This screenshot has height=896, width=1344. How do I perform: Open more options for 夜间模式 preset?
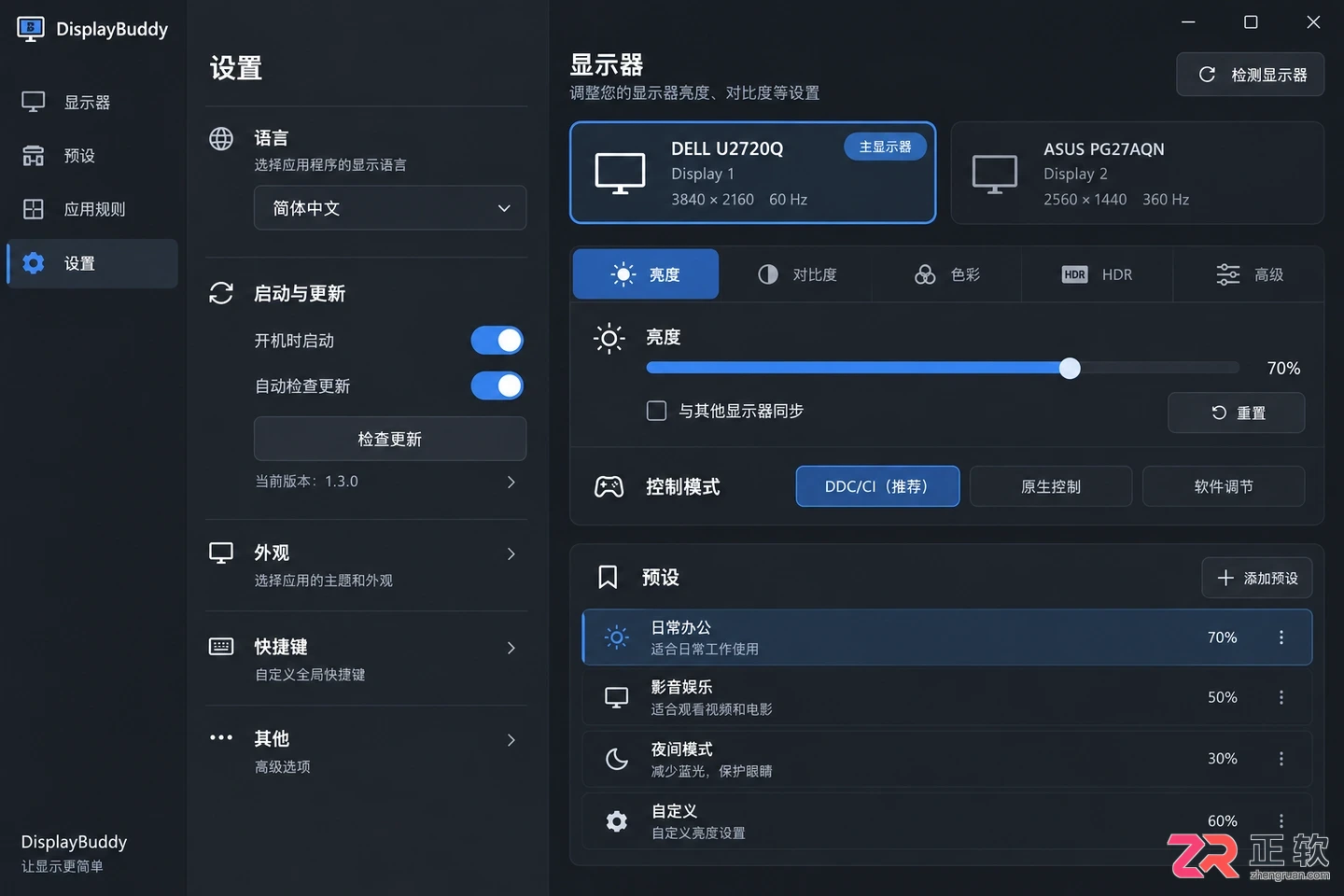pyautogui.click(x=1281, y=759)
